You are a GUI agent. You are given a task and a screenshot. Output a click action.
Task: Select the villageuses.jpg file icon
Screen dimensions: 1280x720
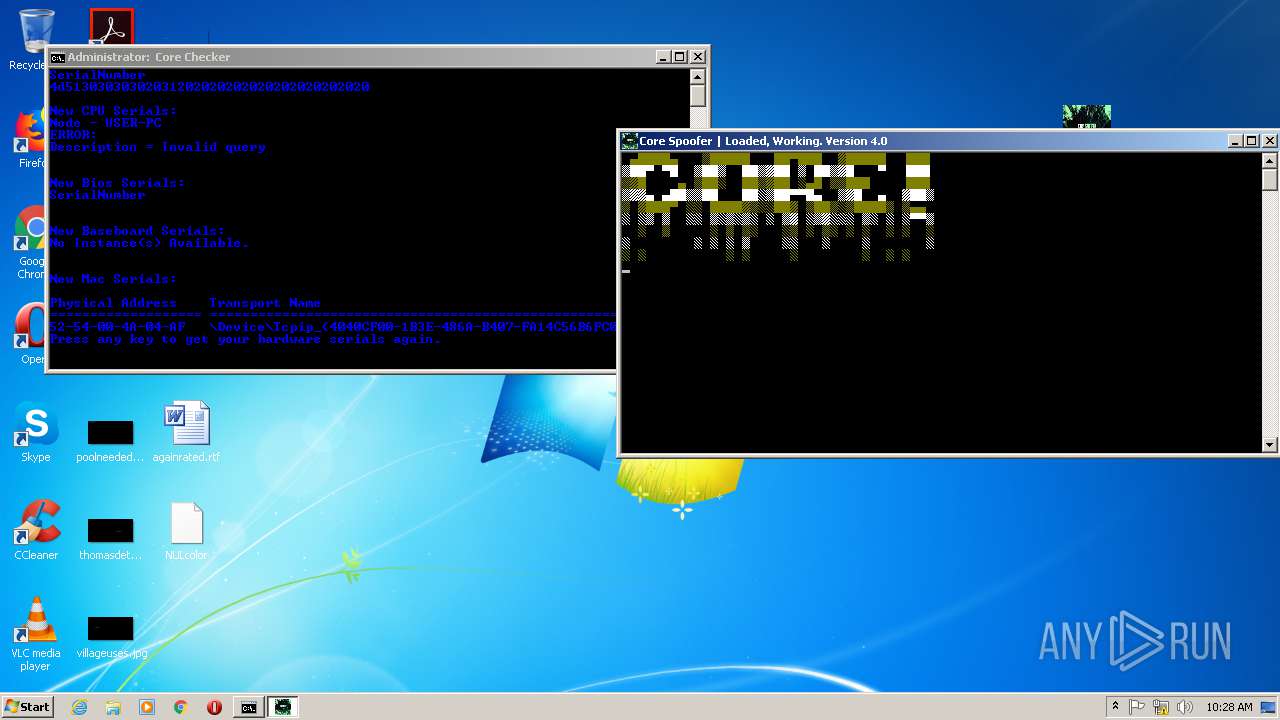click(x=110, y=637)
